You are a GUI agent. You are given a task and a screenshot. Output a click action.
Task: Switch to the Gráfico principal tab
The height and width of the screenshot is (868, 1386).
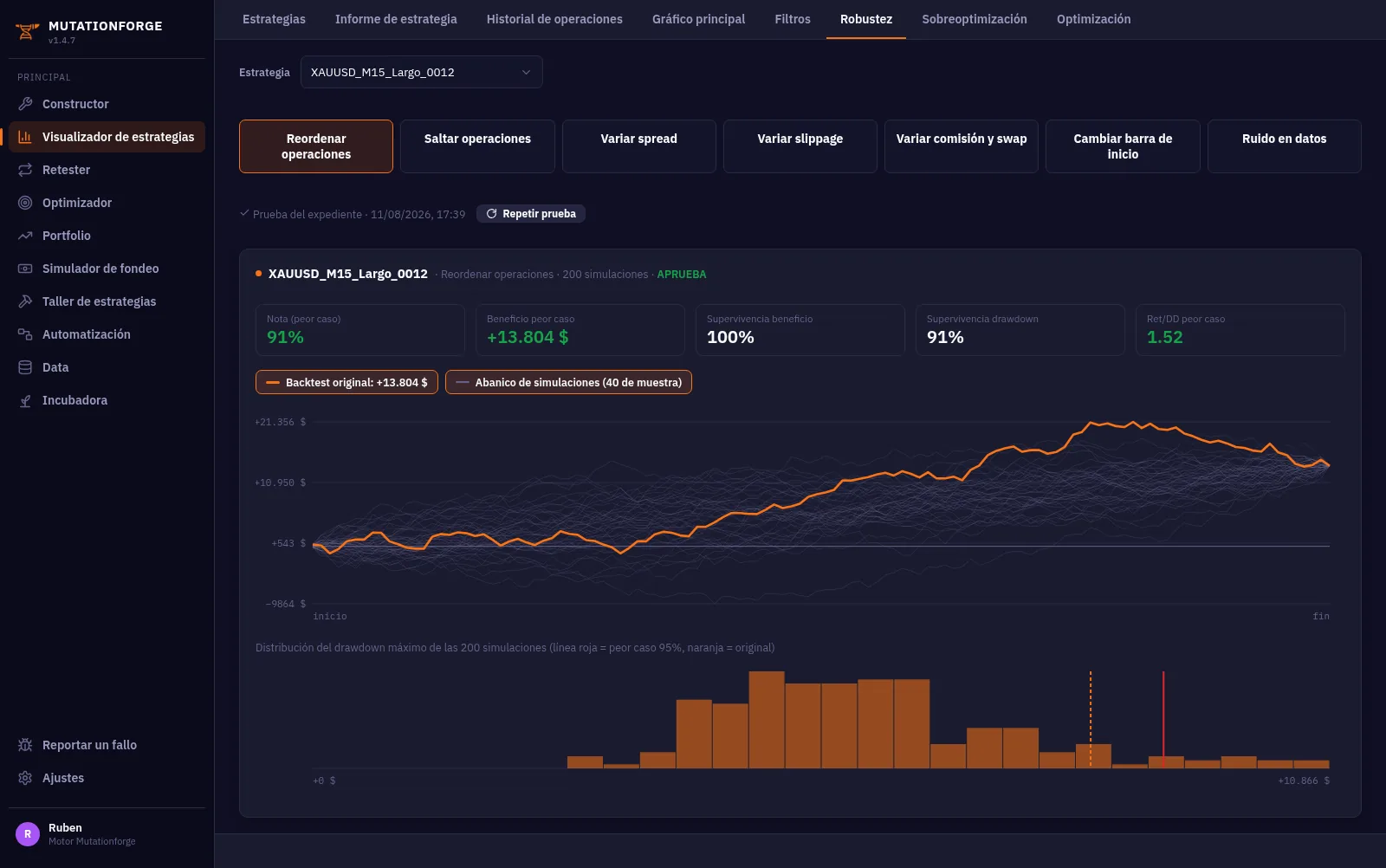[698, 19]
